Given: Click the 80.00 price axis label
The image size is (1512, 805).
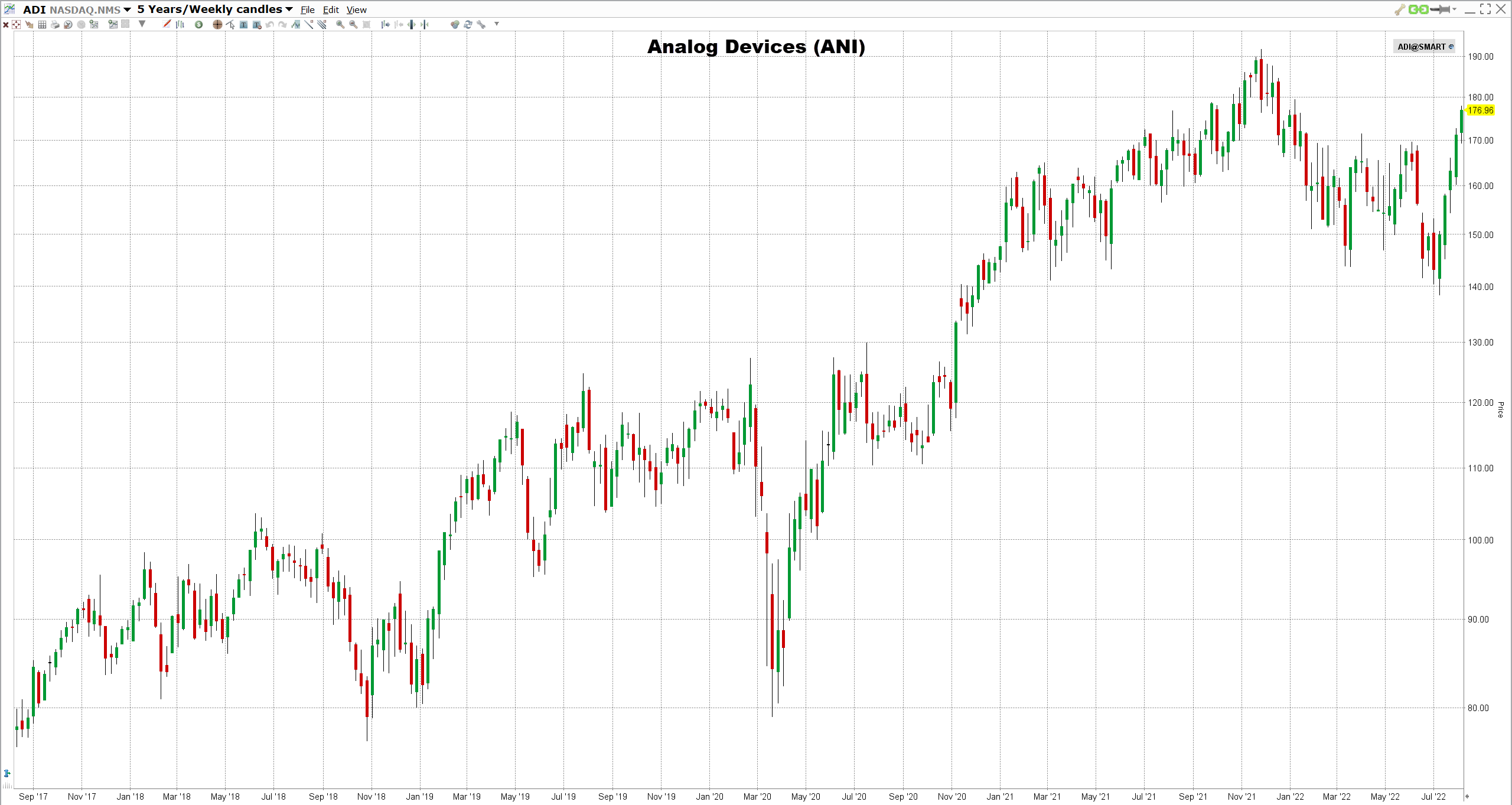Looking at the screenshot, I should (1478, 708).
